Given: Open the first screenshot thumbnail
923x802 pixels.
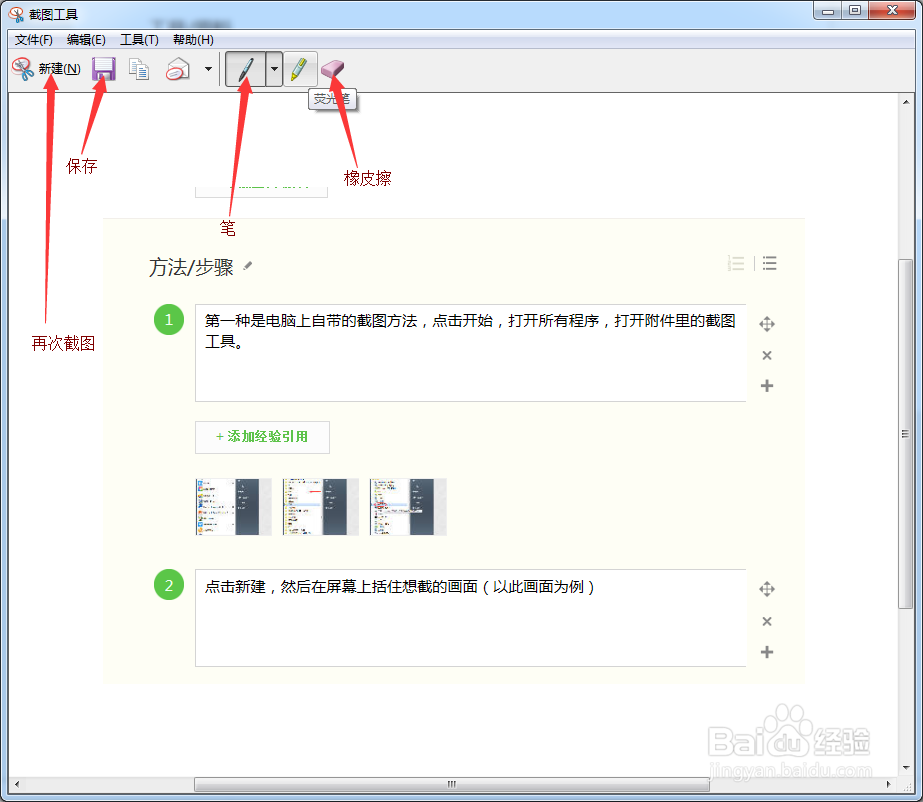Looking at the screenshot, I should click(x=233, y=506).
